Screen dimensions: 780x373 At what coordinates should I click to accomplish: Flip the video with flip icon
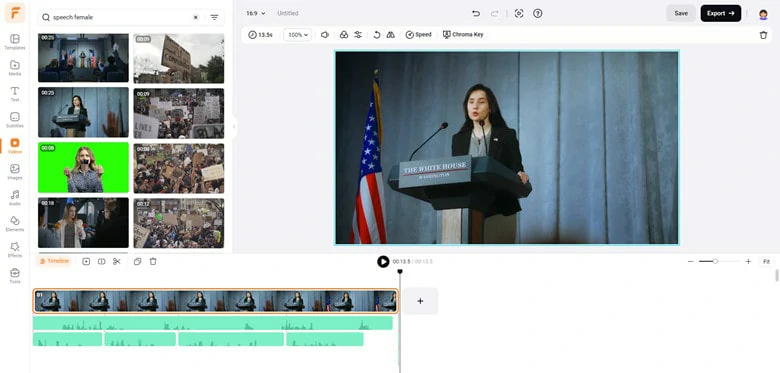pyautogui.click(x=390, y=35)
